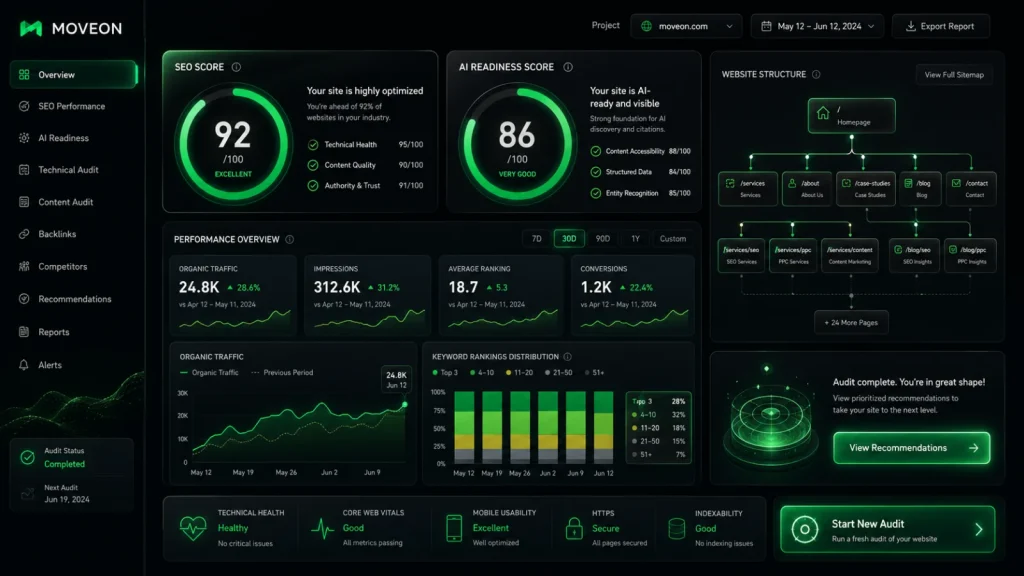Click the Backlinks chain-link icon

point(24,234)
